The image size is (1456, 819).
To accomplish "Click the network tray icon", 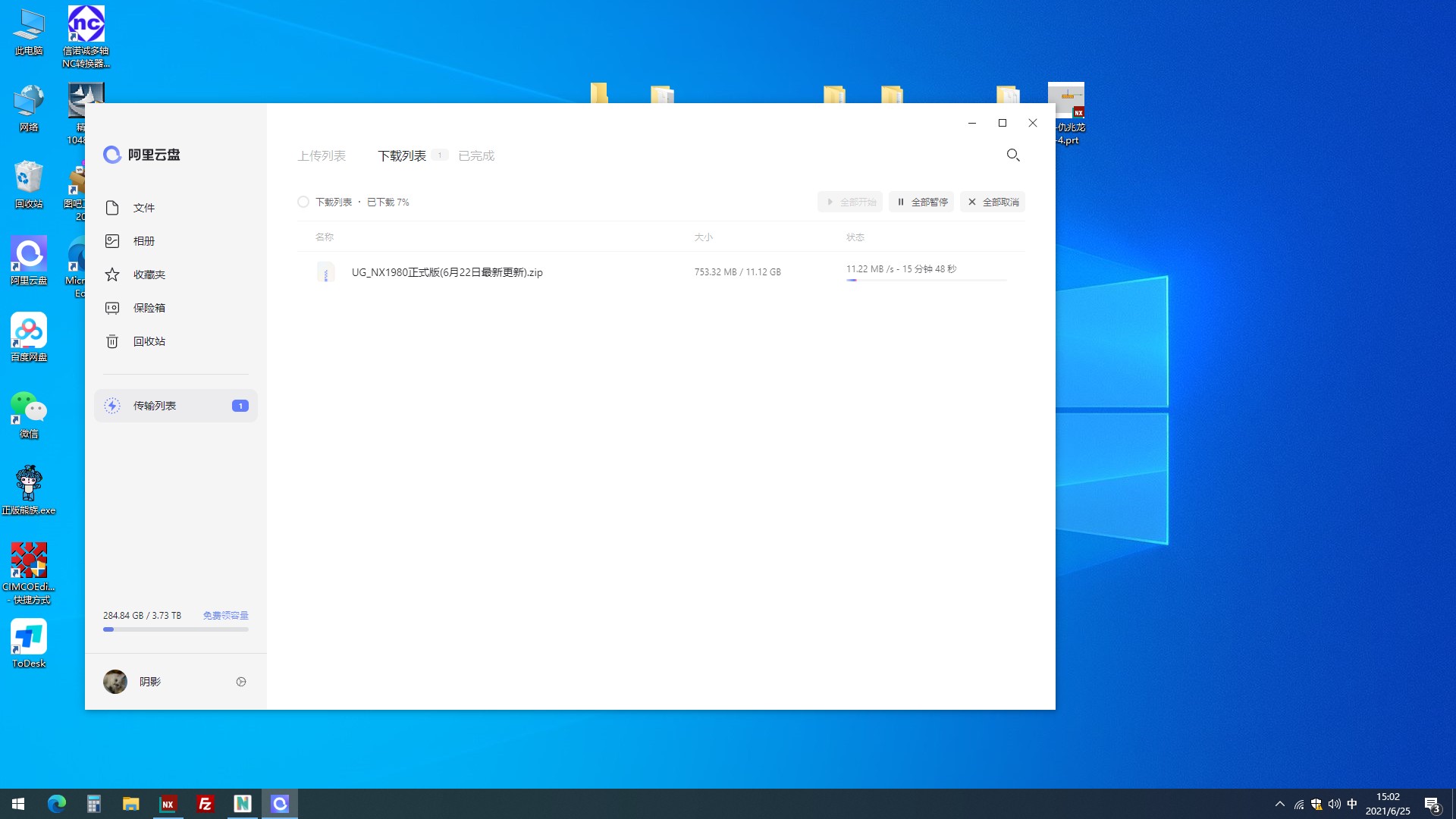I will point(1299,804).
